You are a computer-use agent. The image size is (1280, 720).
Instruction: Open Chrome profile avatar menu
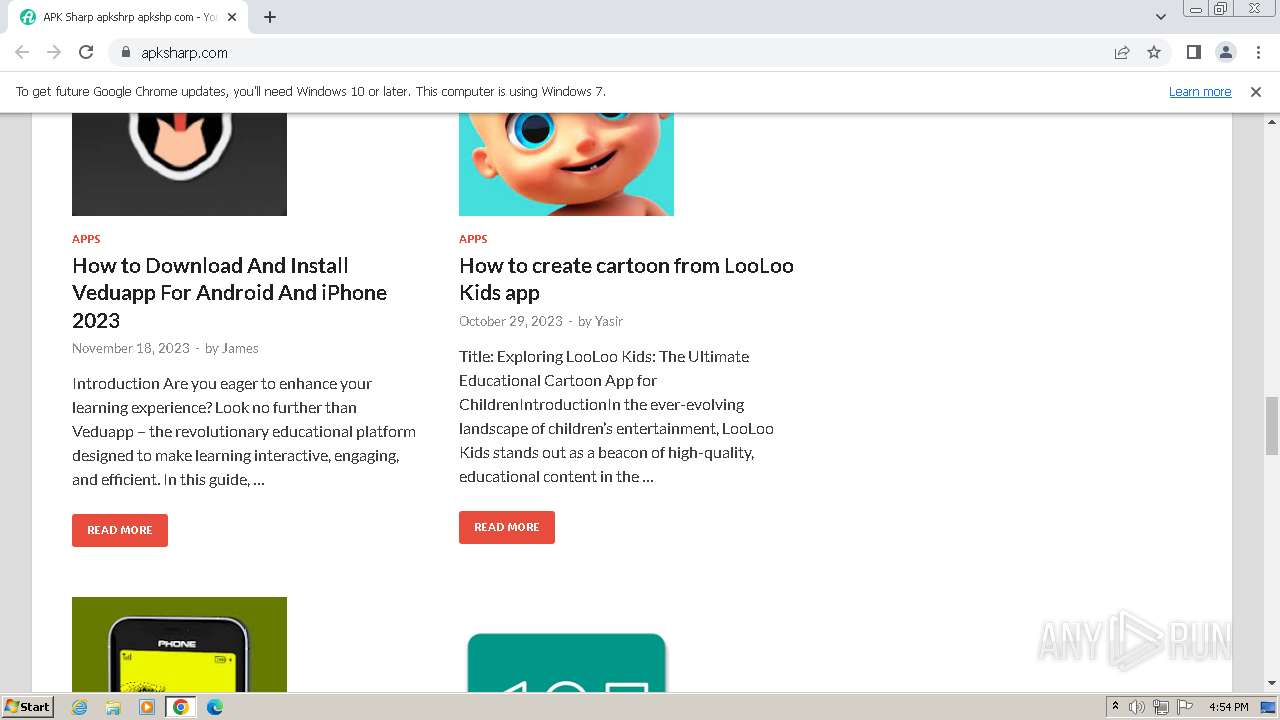pyautogui.click(x=1225, y=52)
